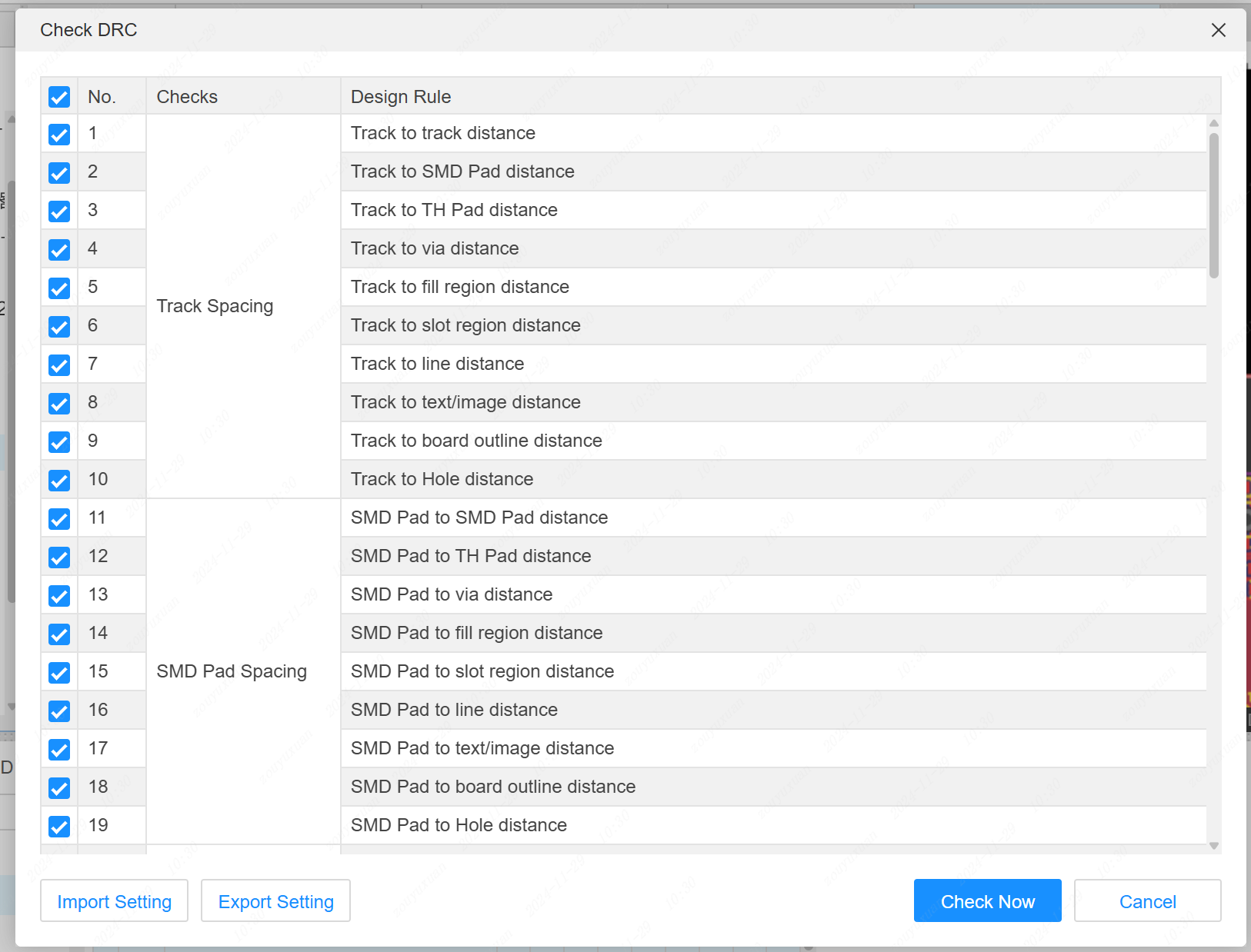Cancel the DRC check dialog
This screenshot has height=952, width=1251.
pos(1147,901)
